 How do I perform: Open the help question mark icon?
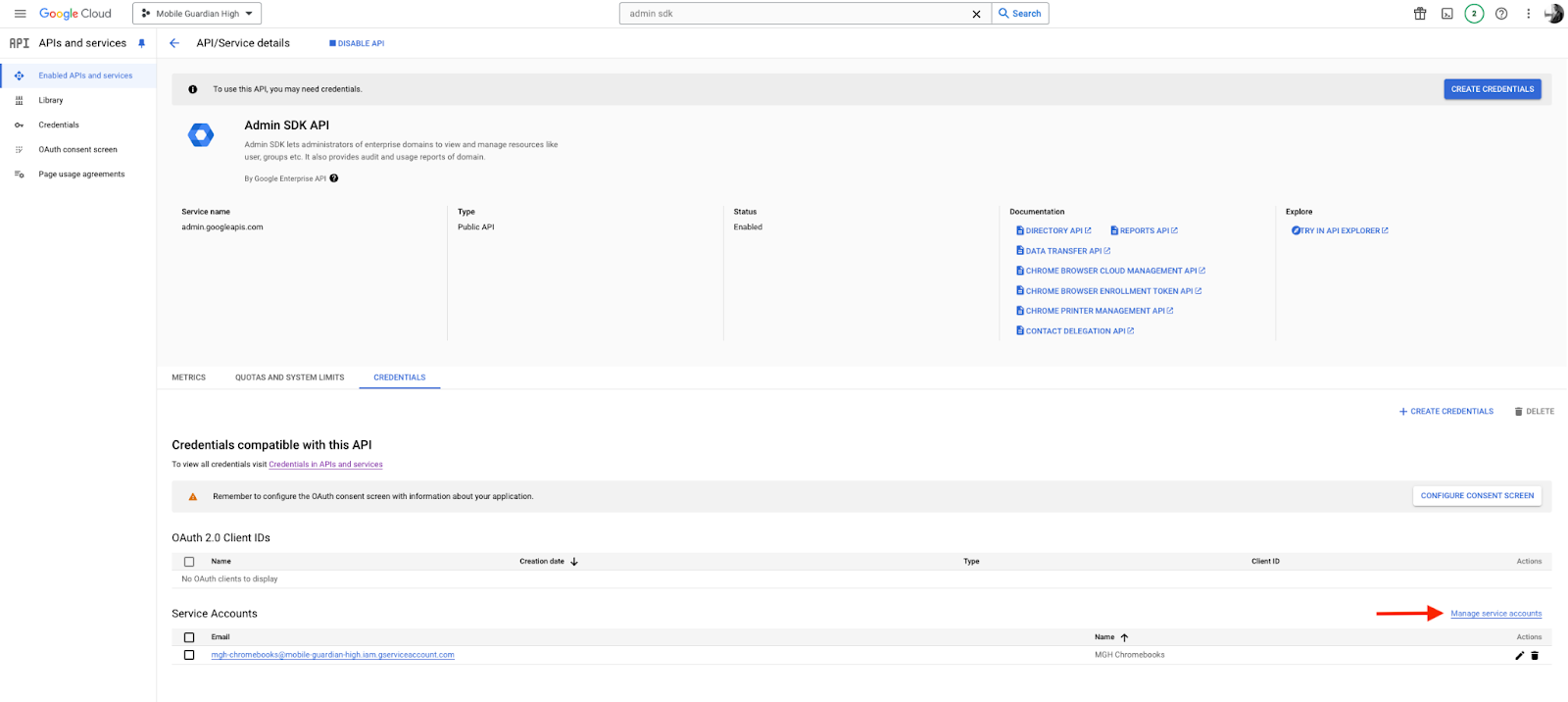coord(1501,14)
